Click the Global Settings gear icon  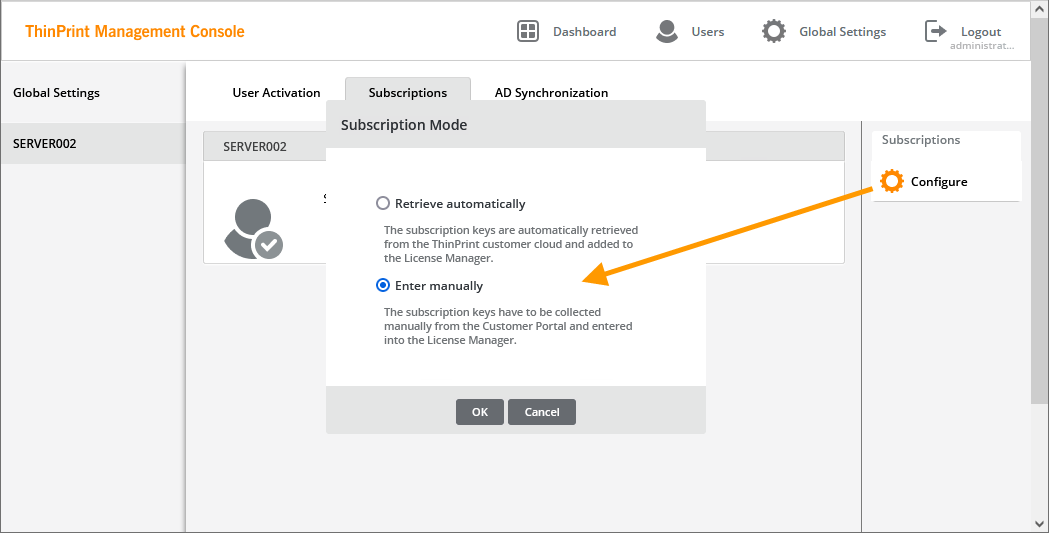click(773, 31)
